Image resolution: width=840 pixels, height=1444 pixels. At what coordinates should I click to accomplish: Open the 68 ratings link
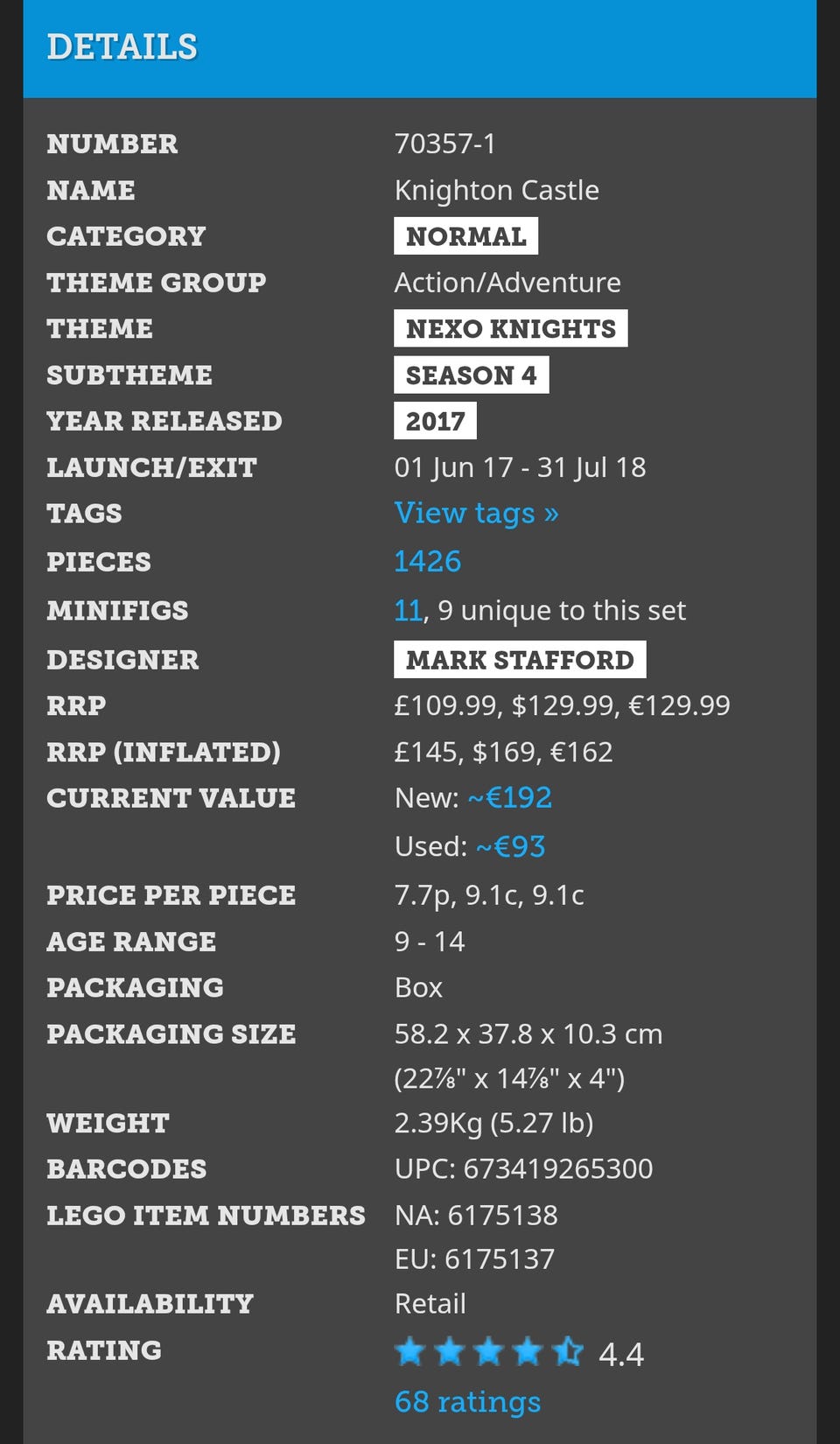point(467,1401)
